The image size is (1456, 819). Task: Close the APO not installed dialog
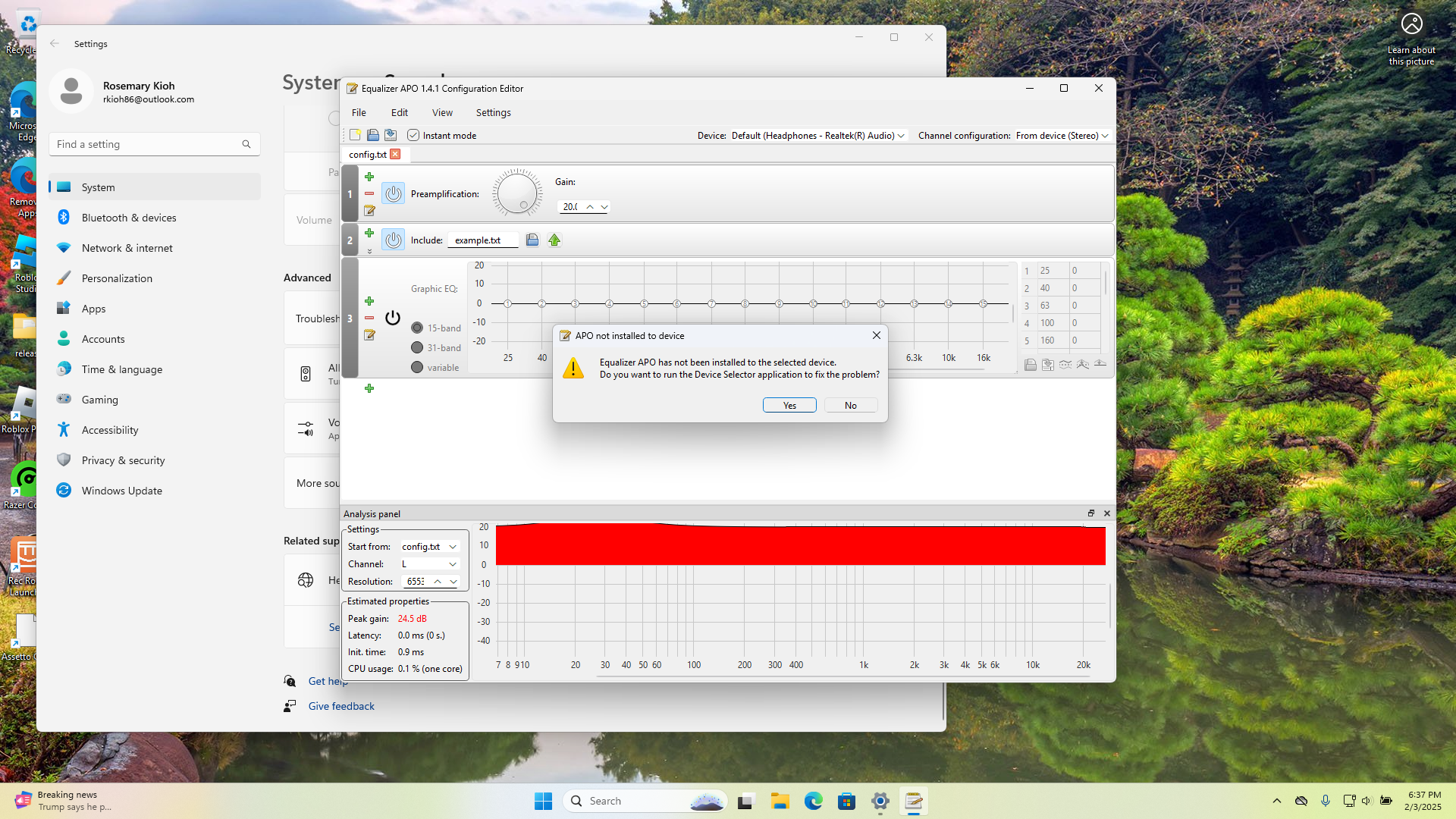point(877,335)
